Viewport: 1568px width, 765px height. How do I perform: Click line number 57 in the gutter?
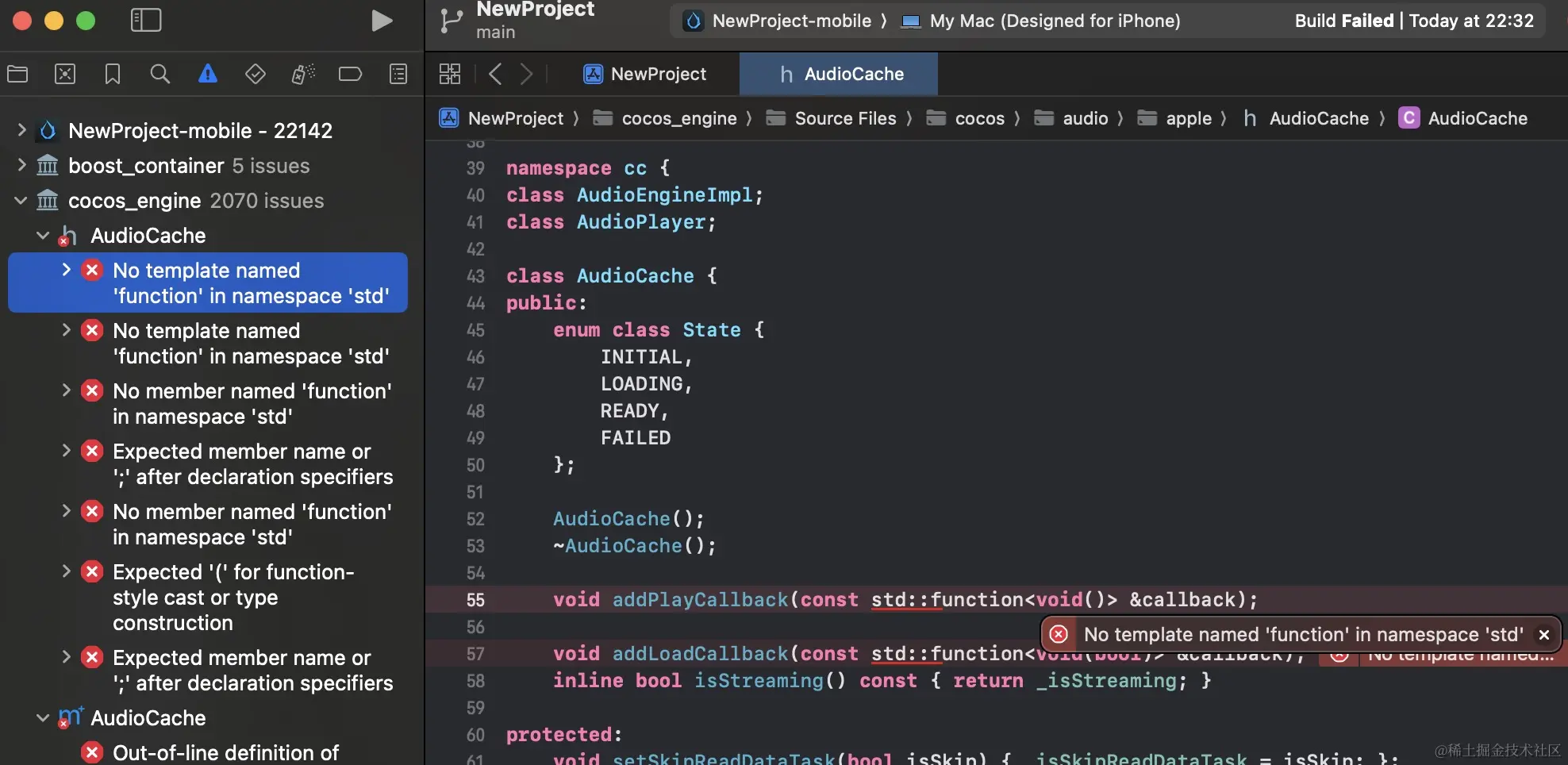coord(475,654)
